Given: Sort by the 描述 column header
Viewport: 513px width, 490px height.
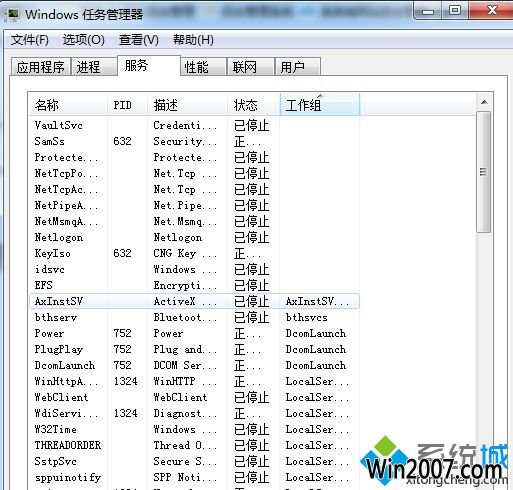Looking at the screenshot, I should [187, 105].
